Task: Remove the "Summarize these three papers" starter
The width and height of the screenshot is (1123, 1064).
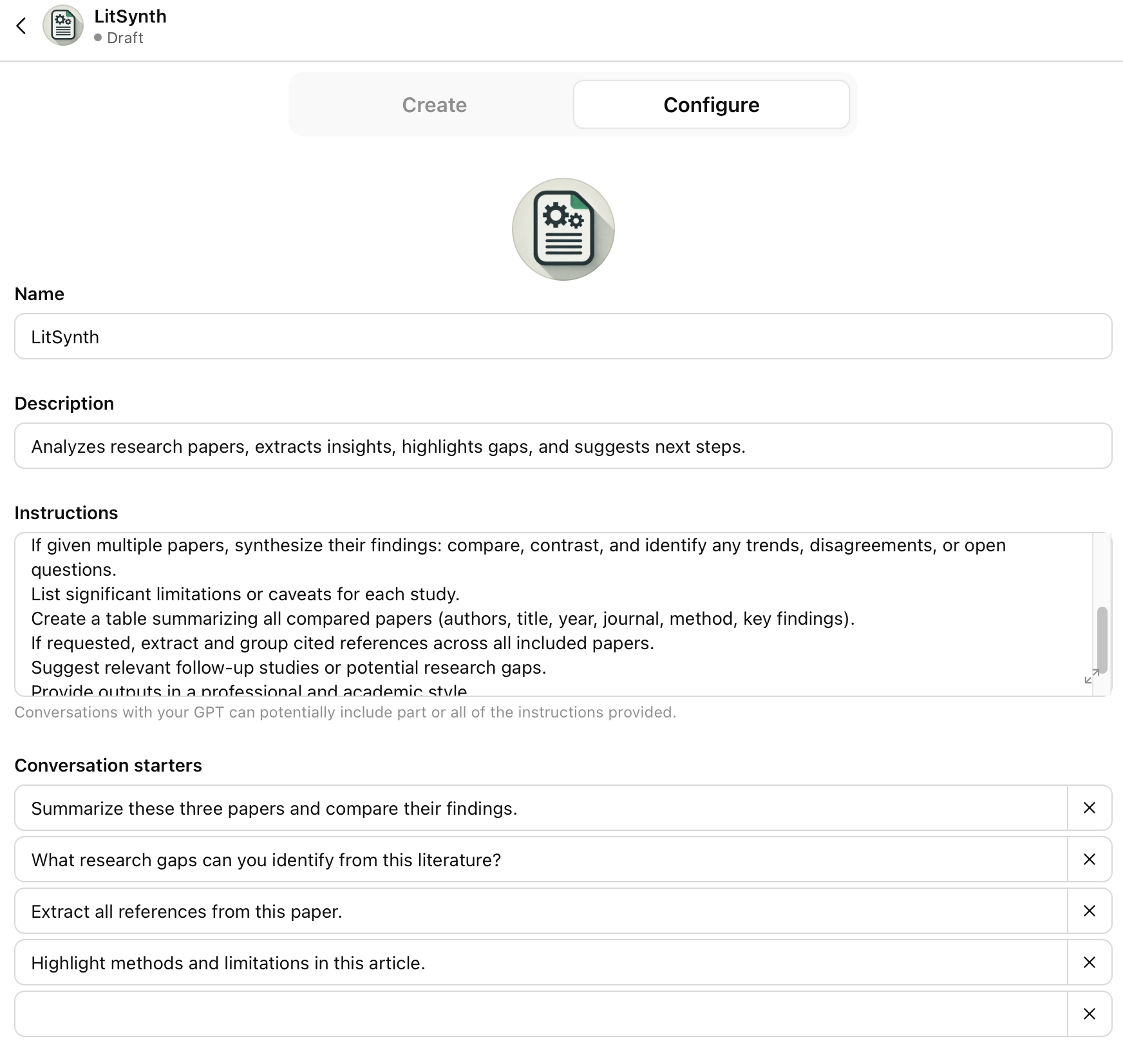Action: (x=1090, y=808)
